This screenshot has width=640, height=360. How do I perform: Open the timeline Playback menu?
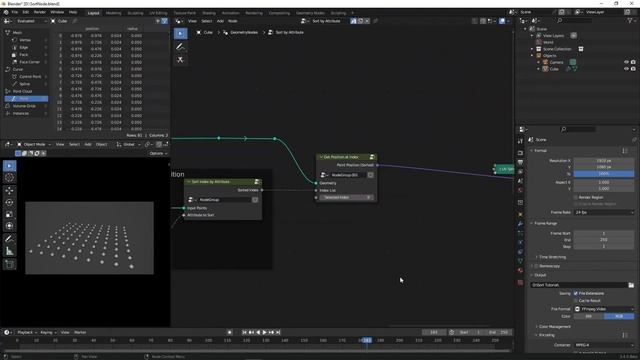27,332
